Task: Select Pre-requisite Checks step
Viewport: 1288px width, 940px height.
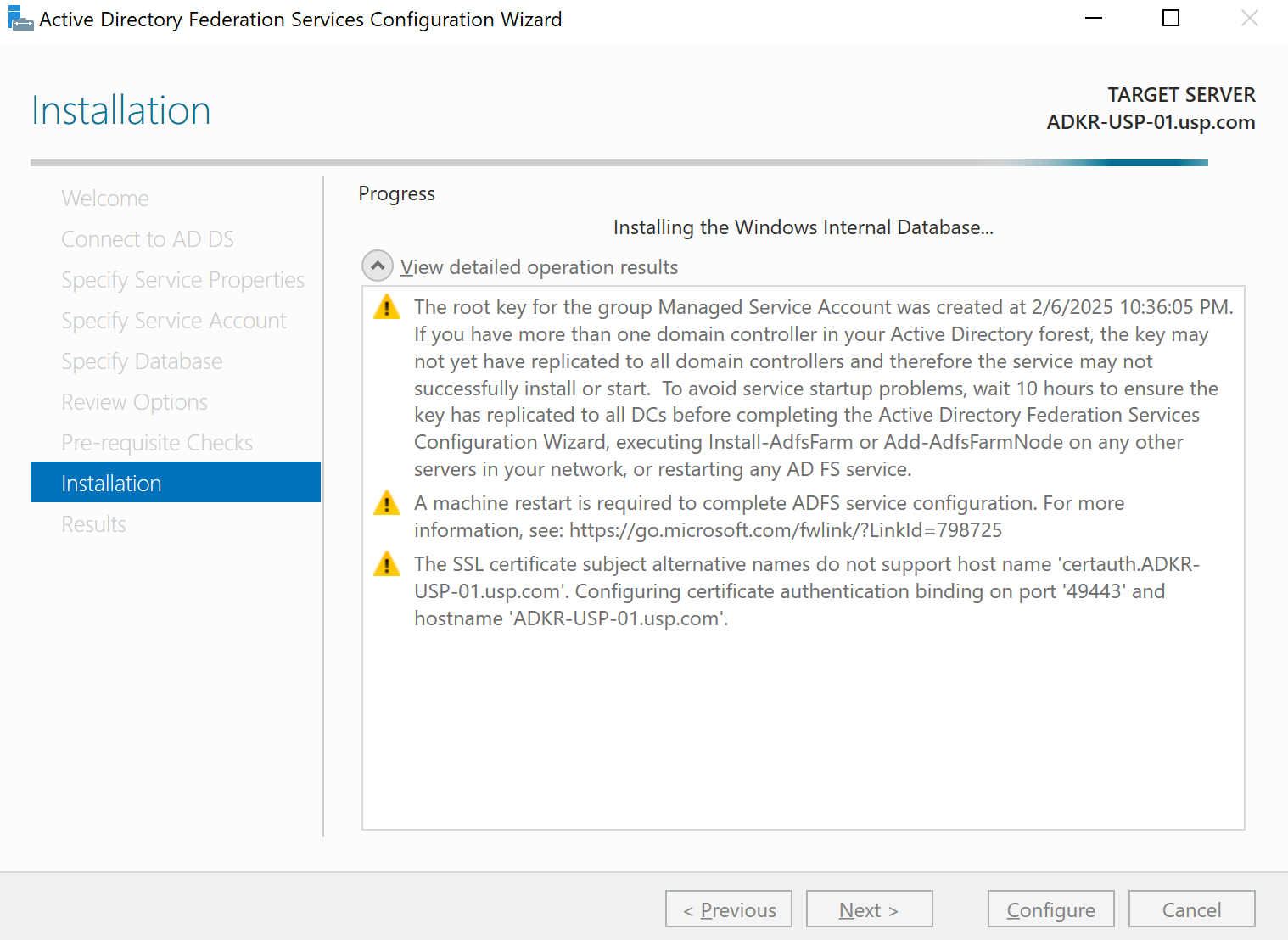Action: (157, 443)
